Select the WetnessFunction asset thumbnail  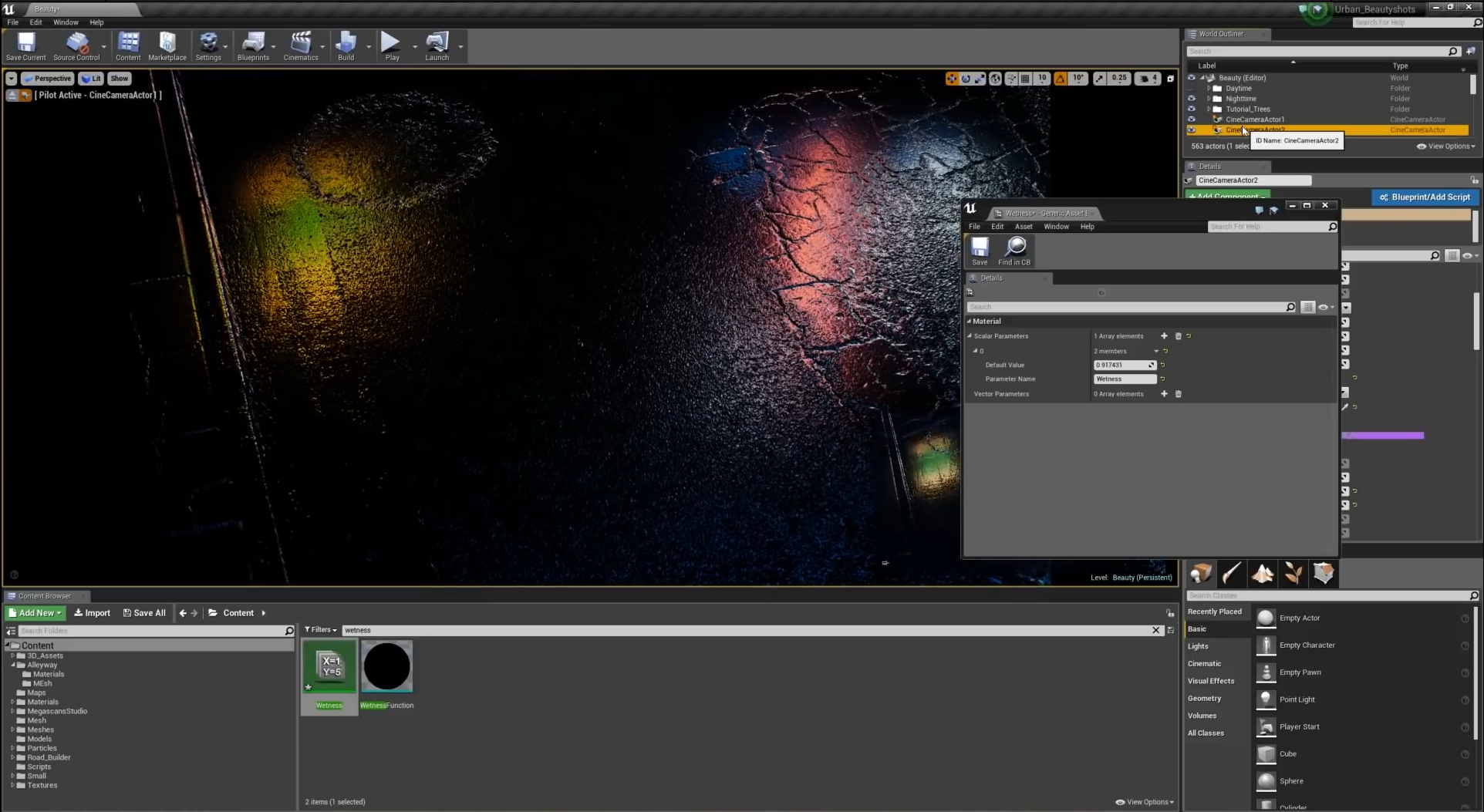coord(386,667)
